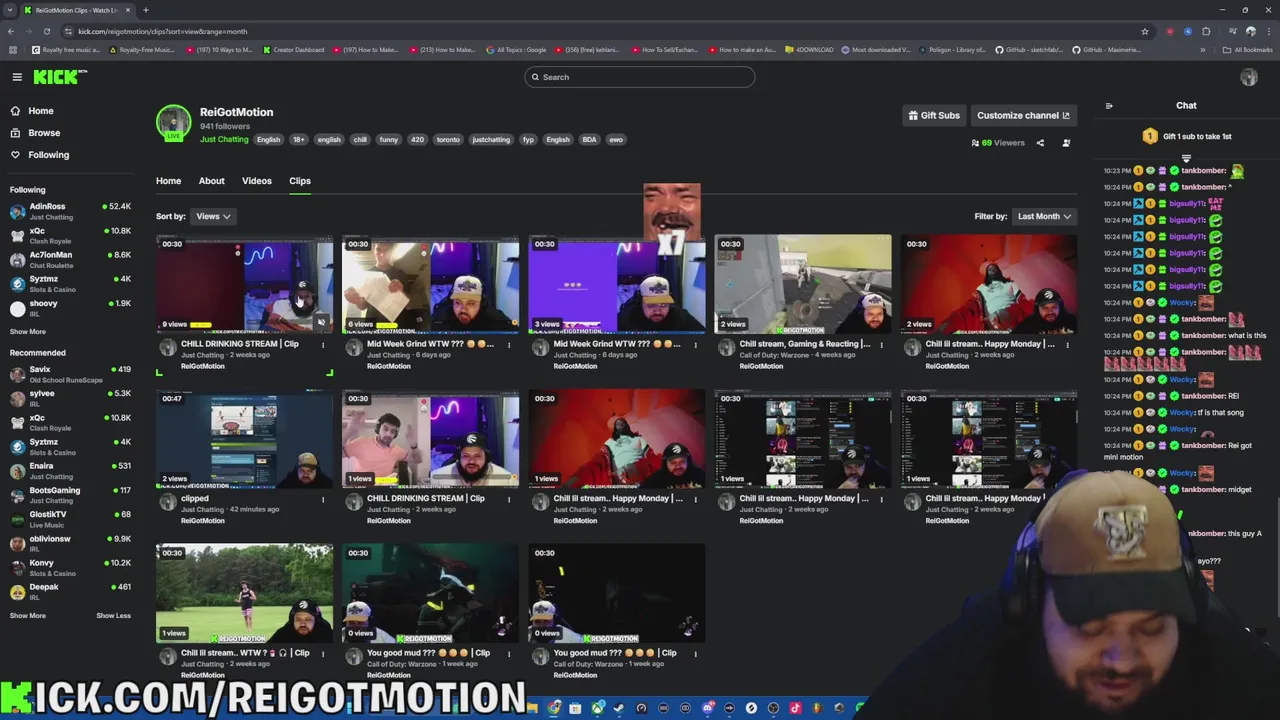Play the 0:30 outdoor park clip thumbnail

point(244,592)
